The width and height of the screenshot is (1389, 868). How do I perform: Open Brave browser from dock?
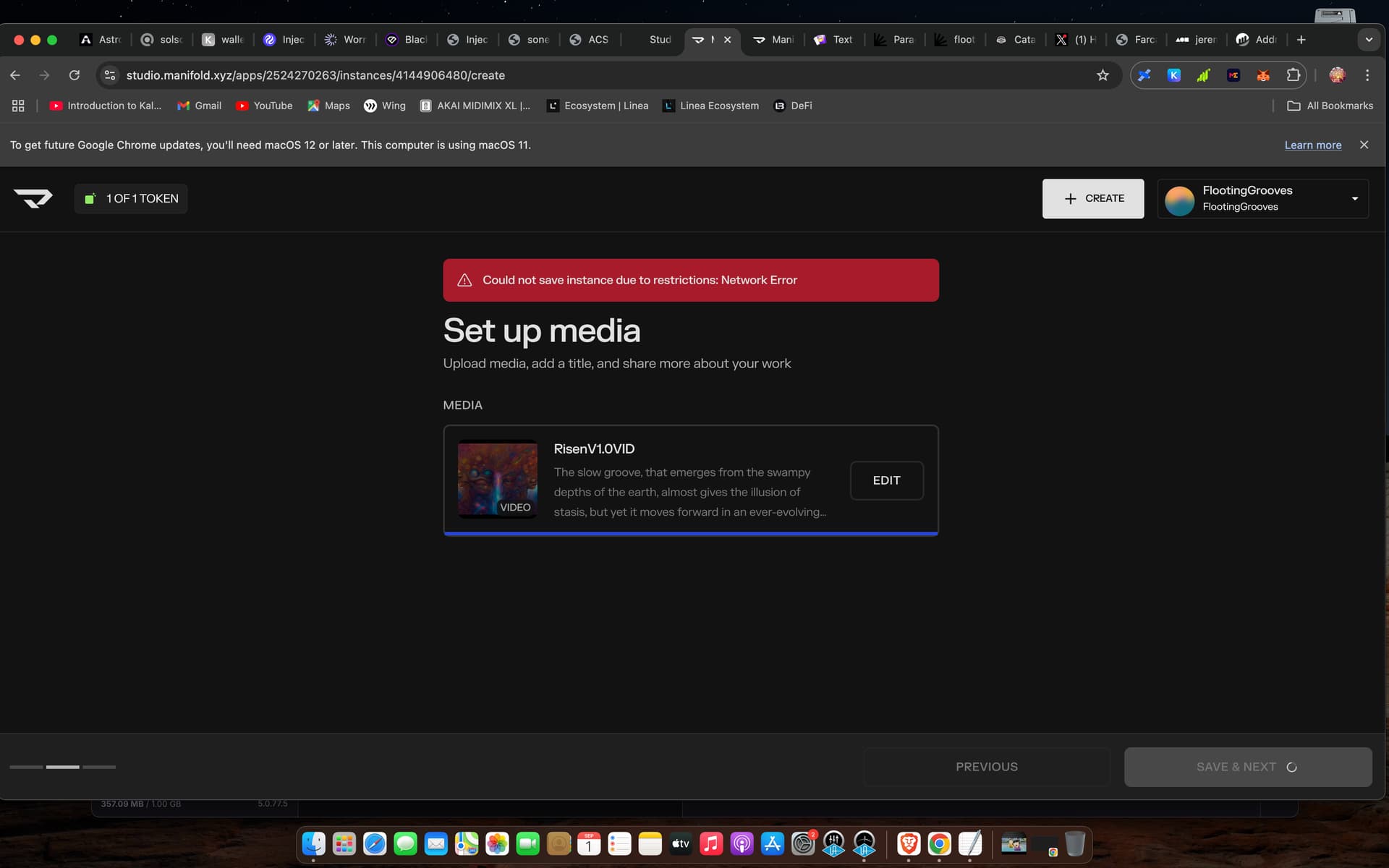pos(909,843)
